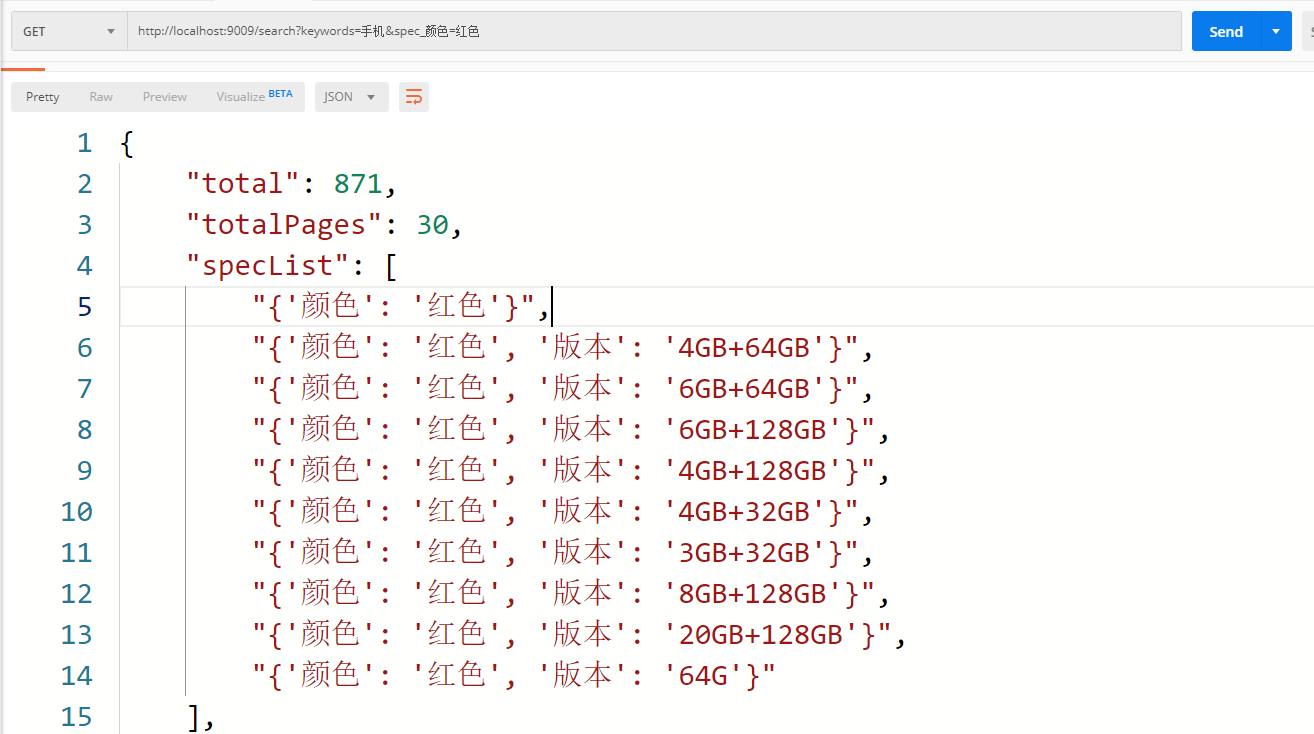Click the "totalPages" key
Viewport: 1314px width, 734px height.
[x=285, y=224]
